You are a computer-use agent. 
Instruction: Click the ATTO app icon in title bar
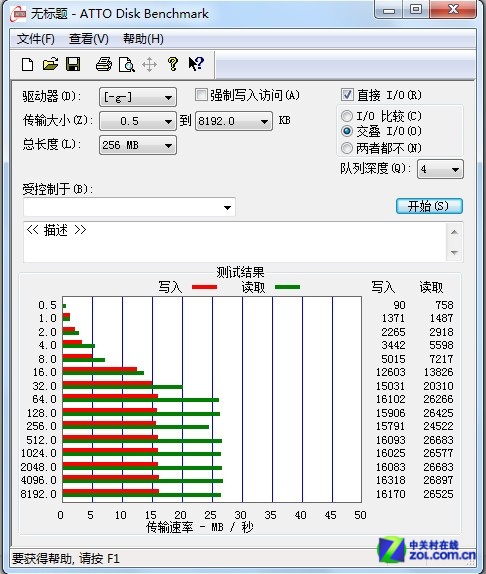point(17,14)
